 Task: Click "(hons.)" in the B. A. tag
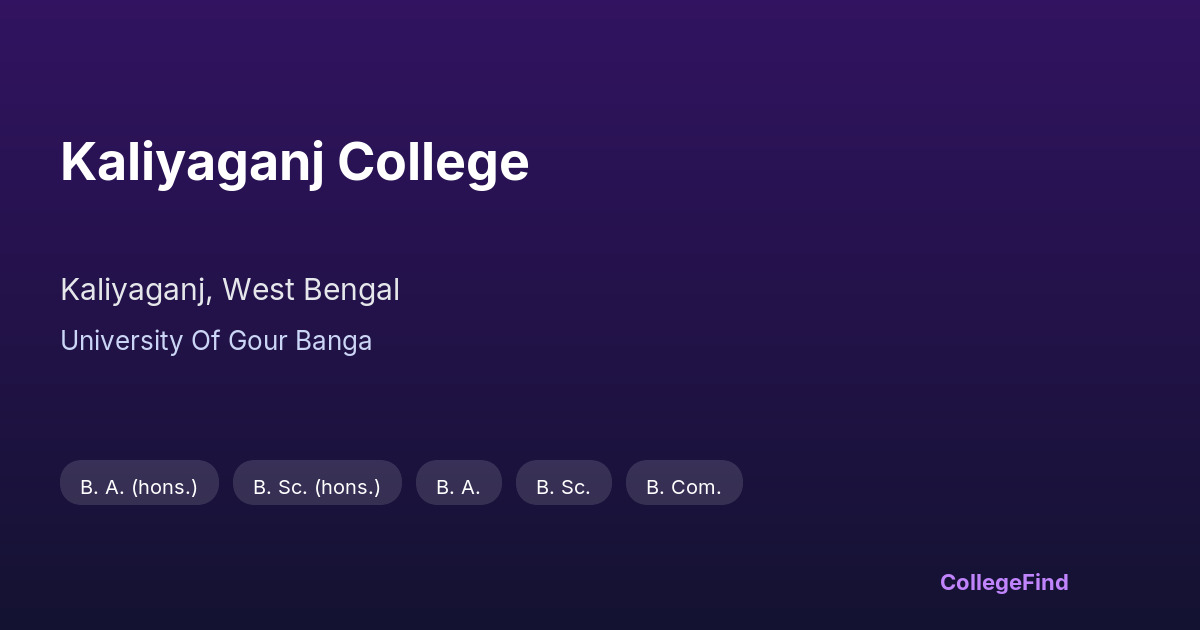click(164, 487)
